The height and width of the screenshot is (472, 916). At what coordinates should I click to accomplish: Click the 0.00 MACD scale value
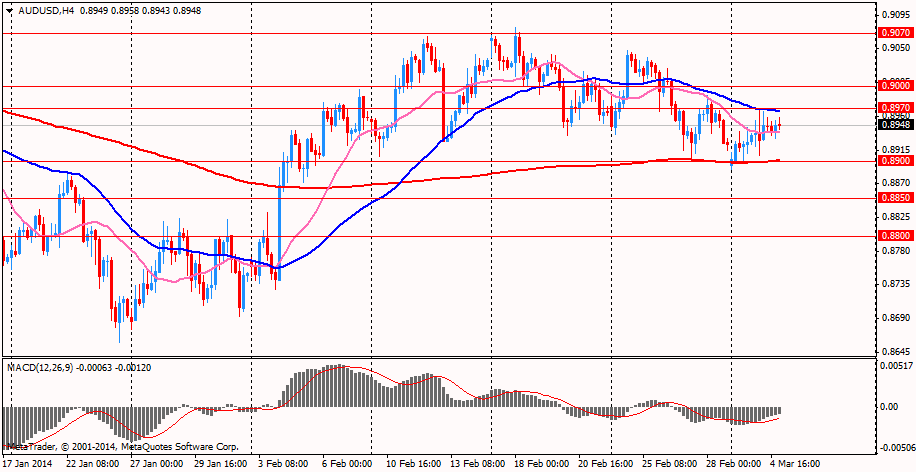click(890, 406)
